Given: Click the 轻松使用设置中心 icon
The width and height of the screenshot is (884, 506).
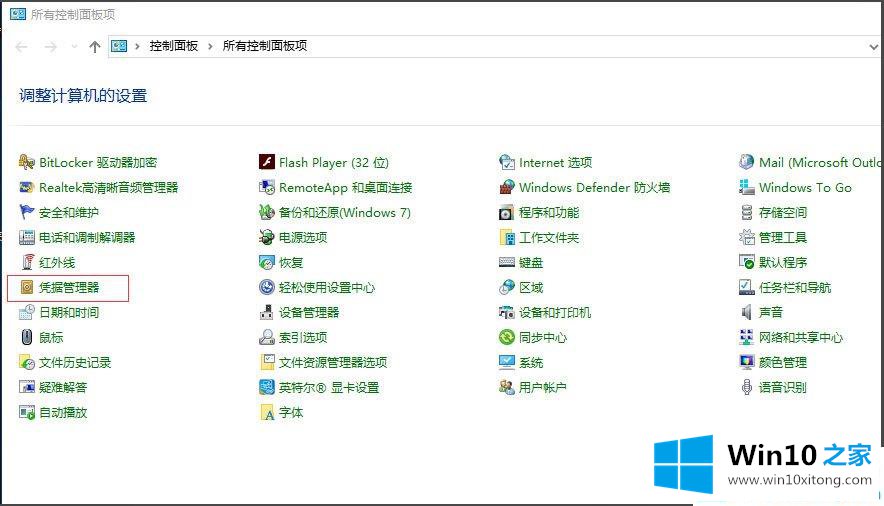Looking at the screenshot, I should point(267,287).
